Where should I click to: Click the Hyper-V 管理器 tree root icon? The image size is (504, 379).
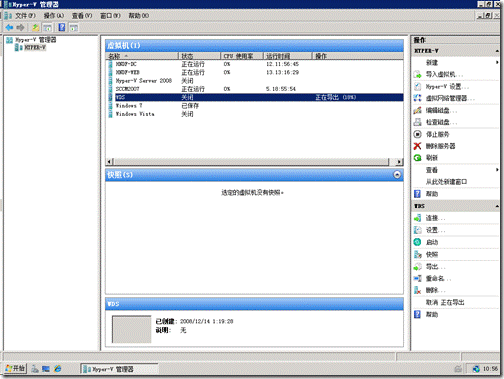pyautogui.click(x=10, y=40)
